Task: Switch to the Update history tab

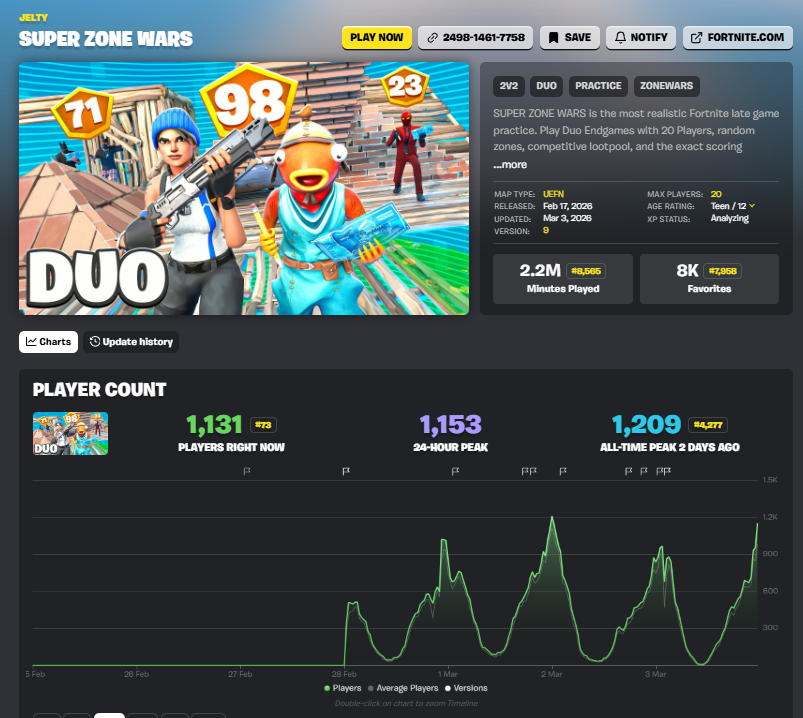Action: click(131, 342)
